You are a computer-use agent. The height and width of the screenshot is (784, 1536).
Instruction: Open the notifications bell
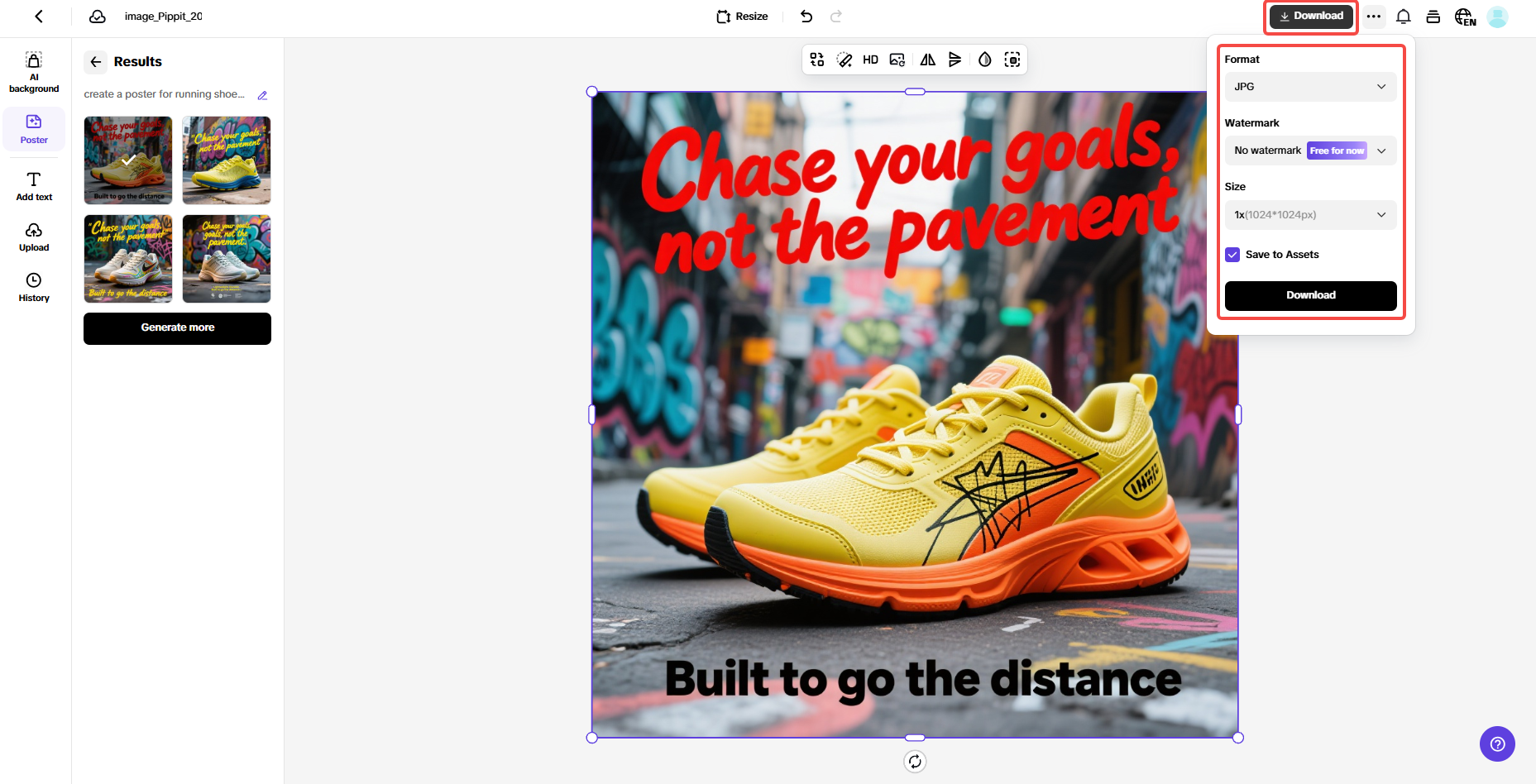click(1404, 17)
